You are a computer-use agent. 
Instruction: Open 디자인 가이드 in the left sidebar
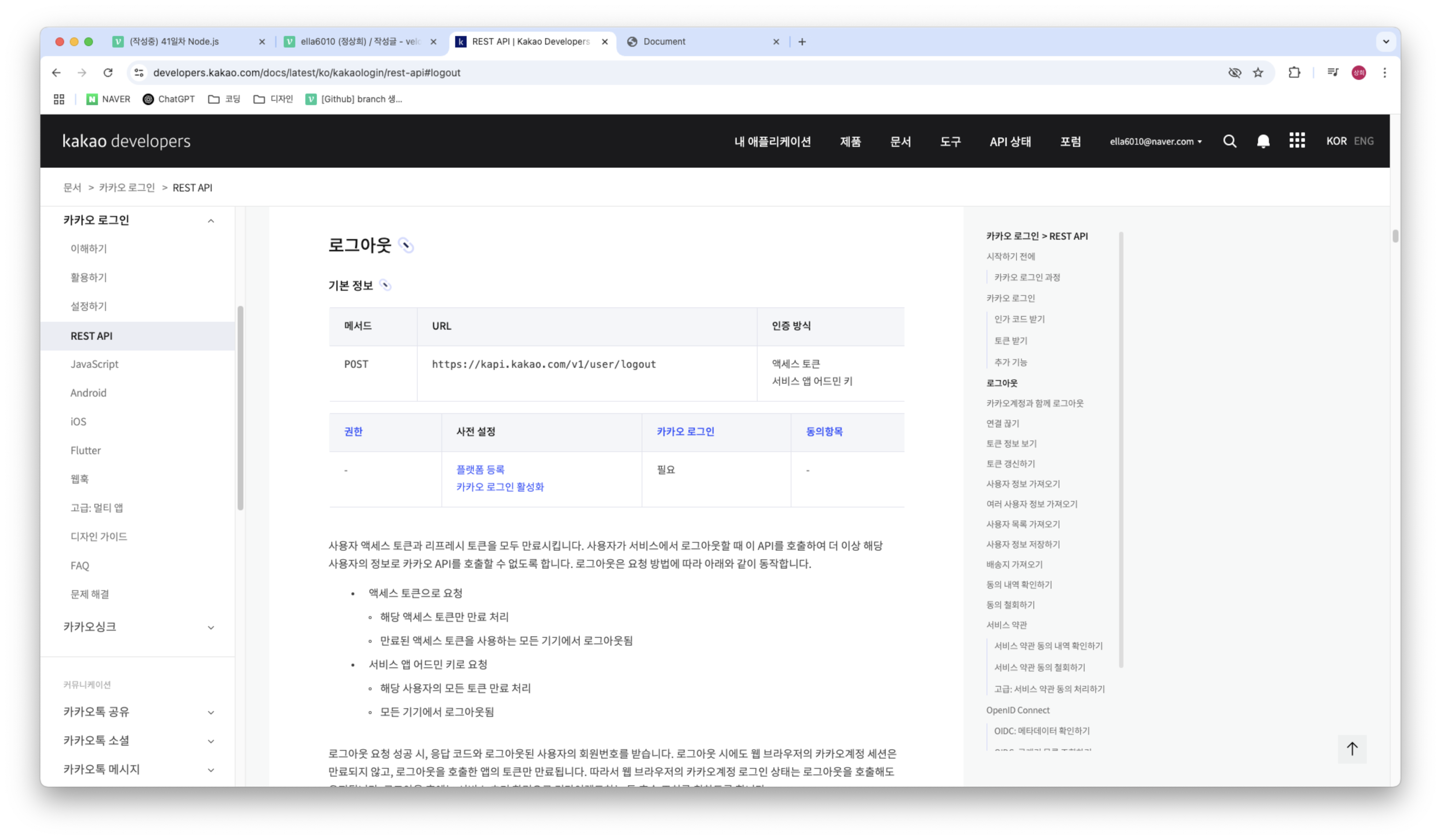coord(98,537)
